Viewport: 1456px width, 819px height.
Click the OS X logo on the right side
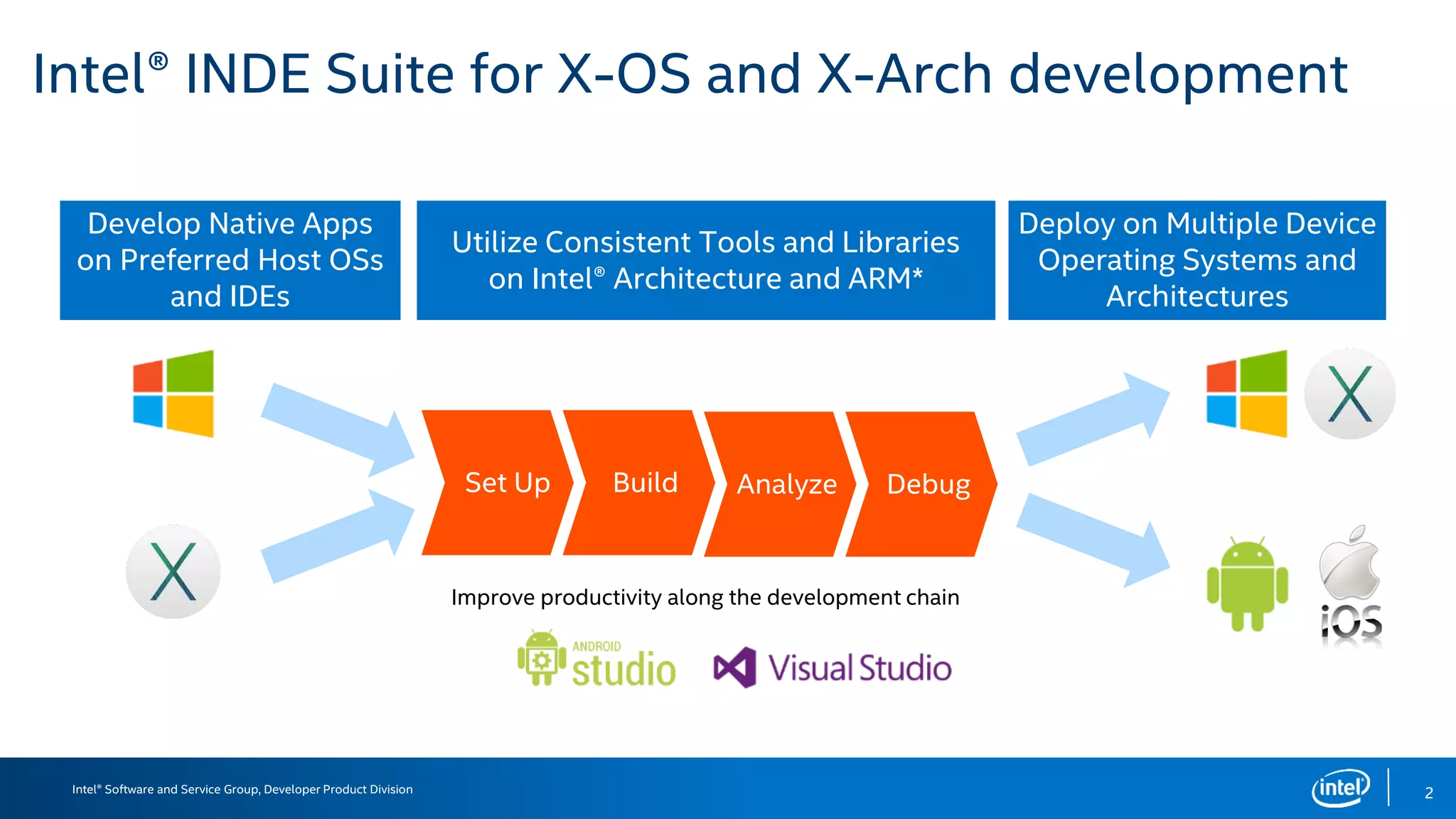[x=1349, y=393]
